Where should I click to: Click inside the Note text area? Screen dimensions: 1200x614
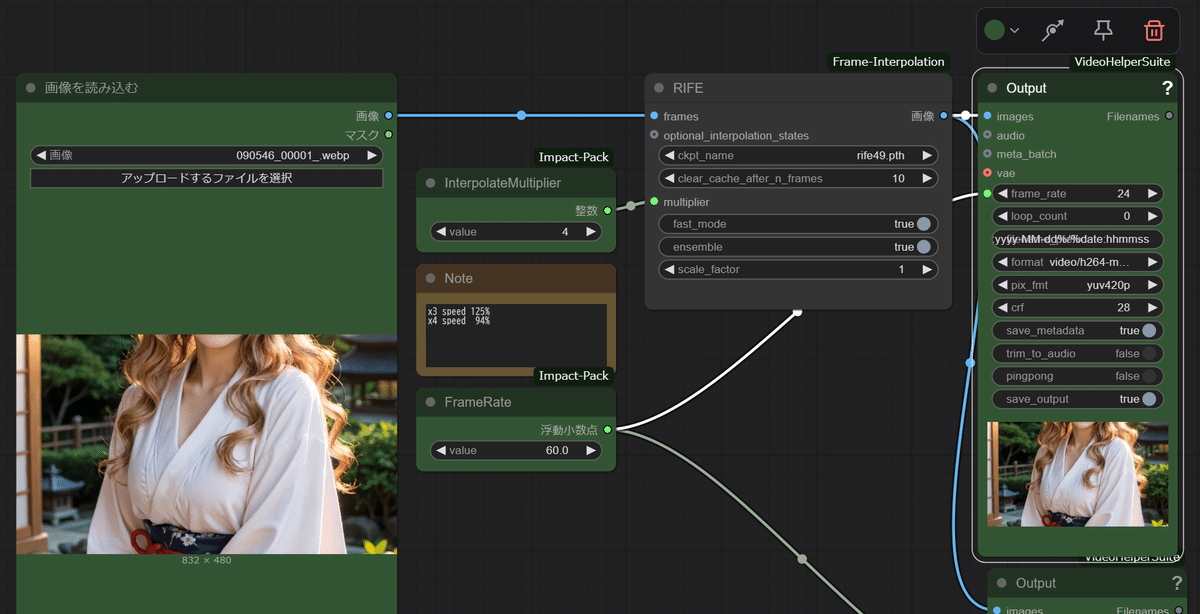click(516, 336)
